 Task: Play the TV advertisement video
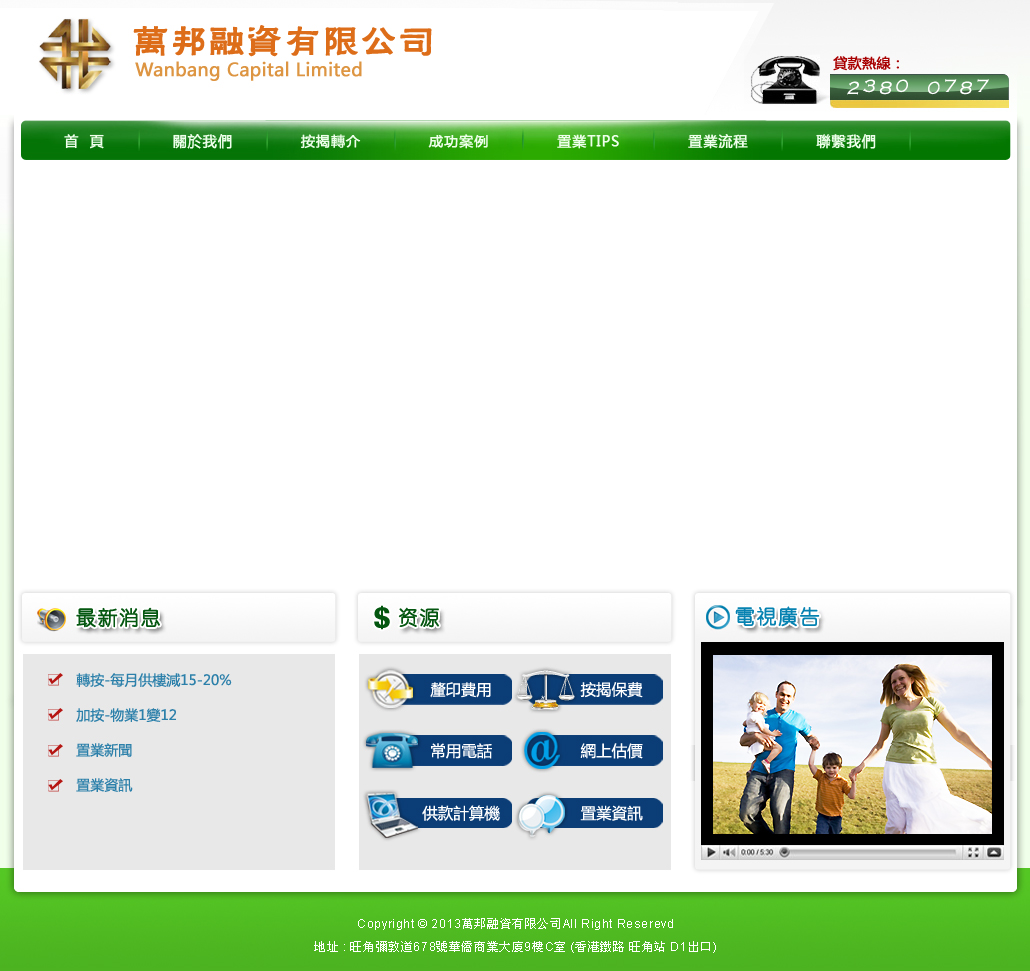tap(711, 853)
